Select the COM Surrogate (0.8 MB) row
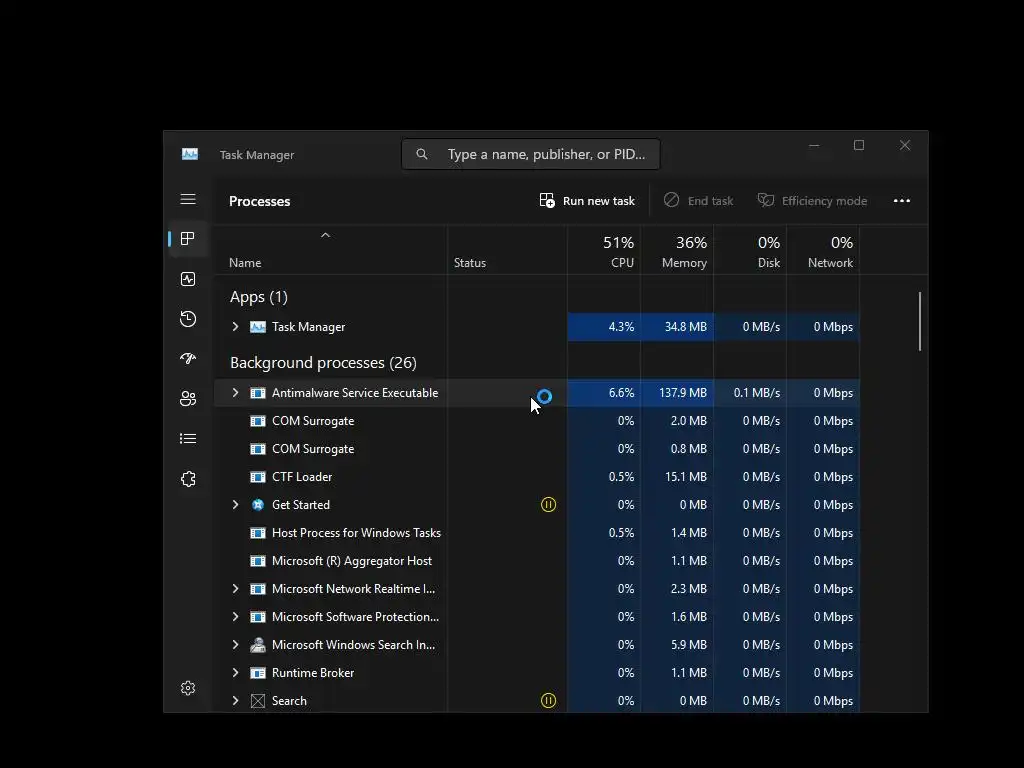The image size is (1024, 768). click(537, 449)
